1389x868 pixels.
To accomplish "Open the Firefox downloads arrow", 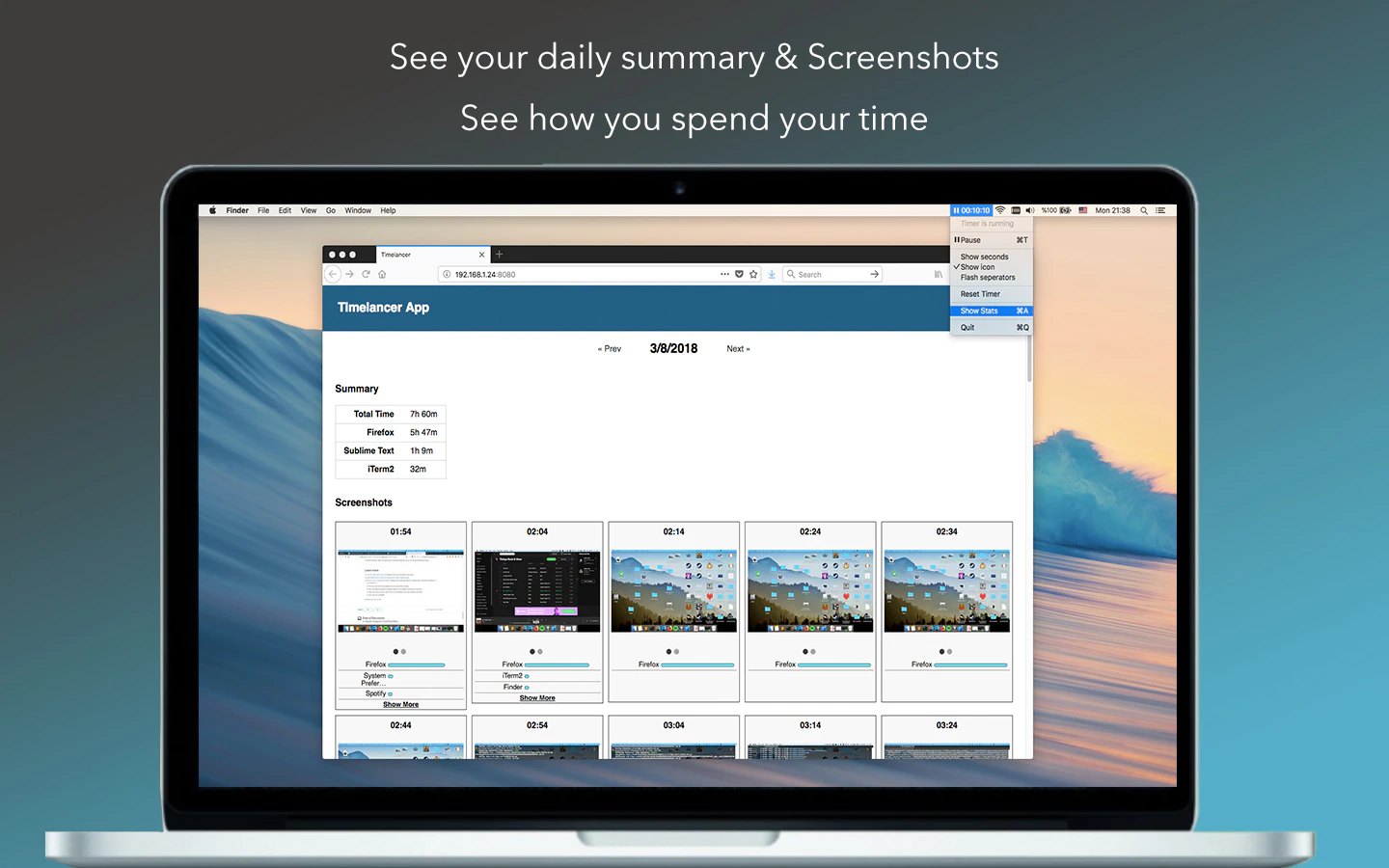I will click(772, 274).
